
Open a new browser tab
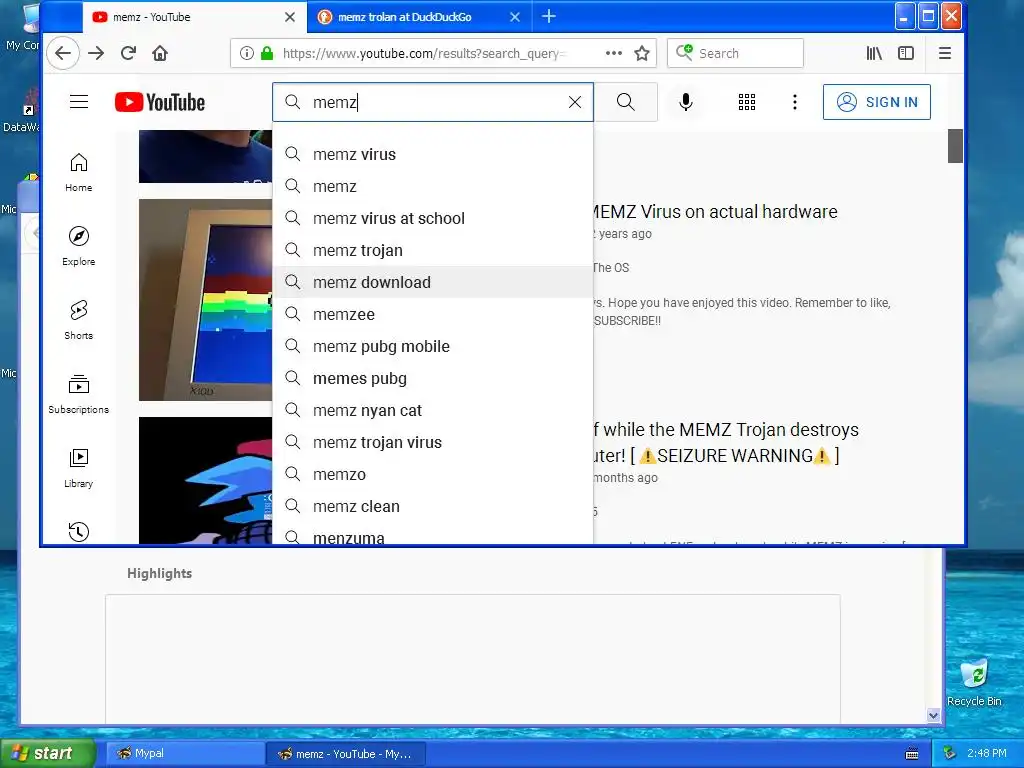(549, 16)
